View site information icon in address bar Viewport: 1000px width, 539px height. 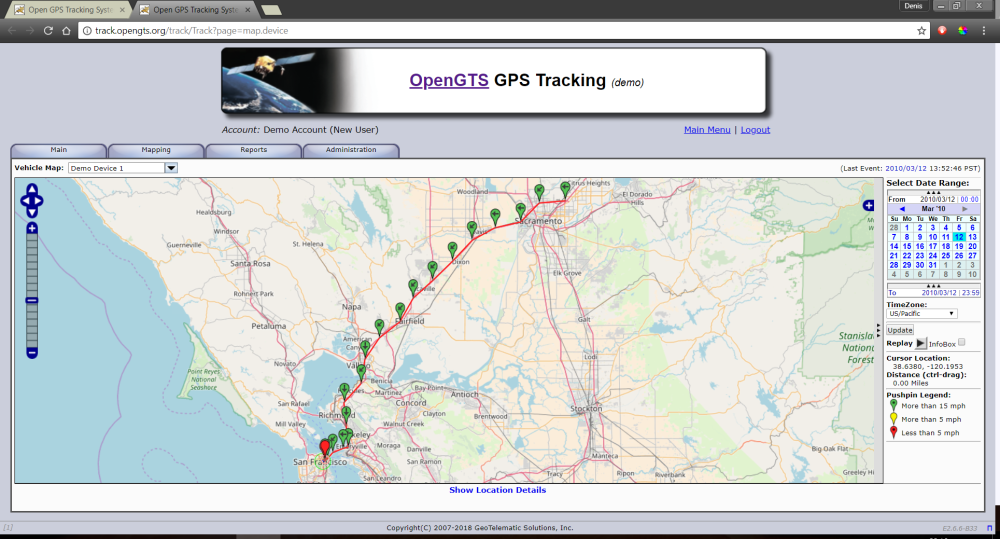click(x=87, y=31)
